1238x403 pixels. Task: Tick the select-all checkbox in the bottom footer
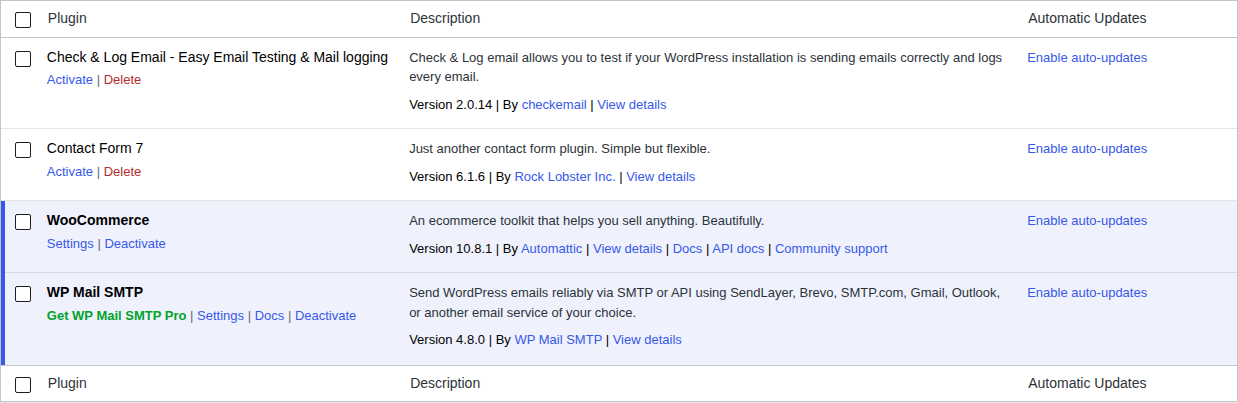(23, 385)
